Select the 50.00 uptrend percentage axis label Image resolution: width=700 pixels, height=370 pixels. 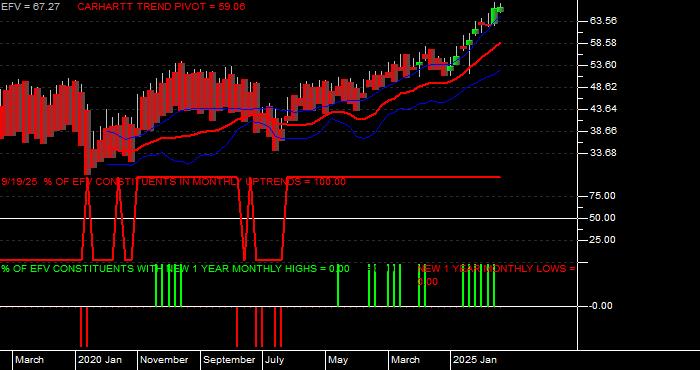pyautogui.click(x=603, y=218)
